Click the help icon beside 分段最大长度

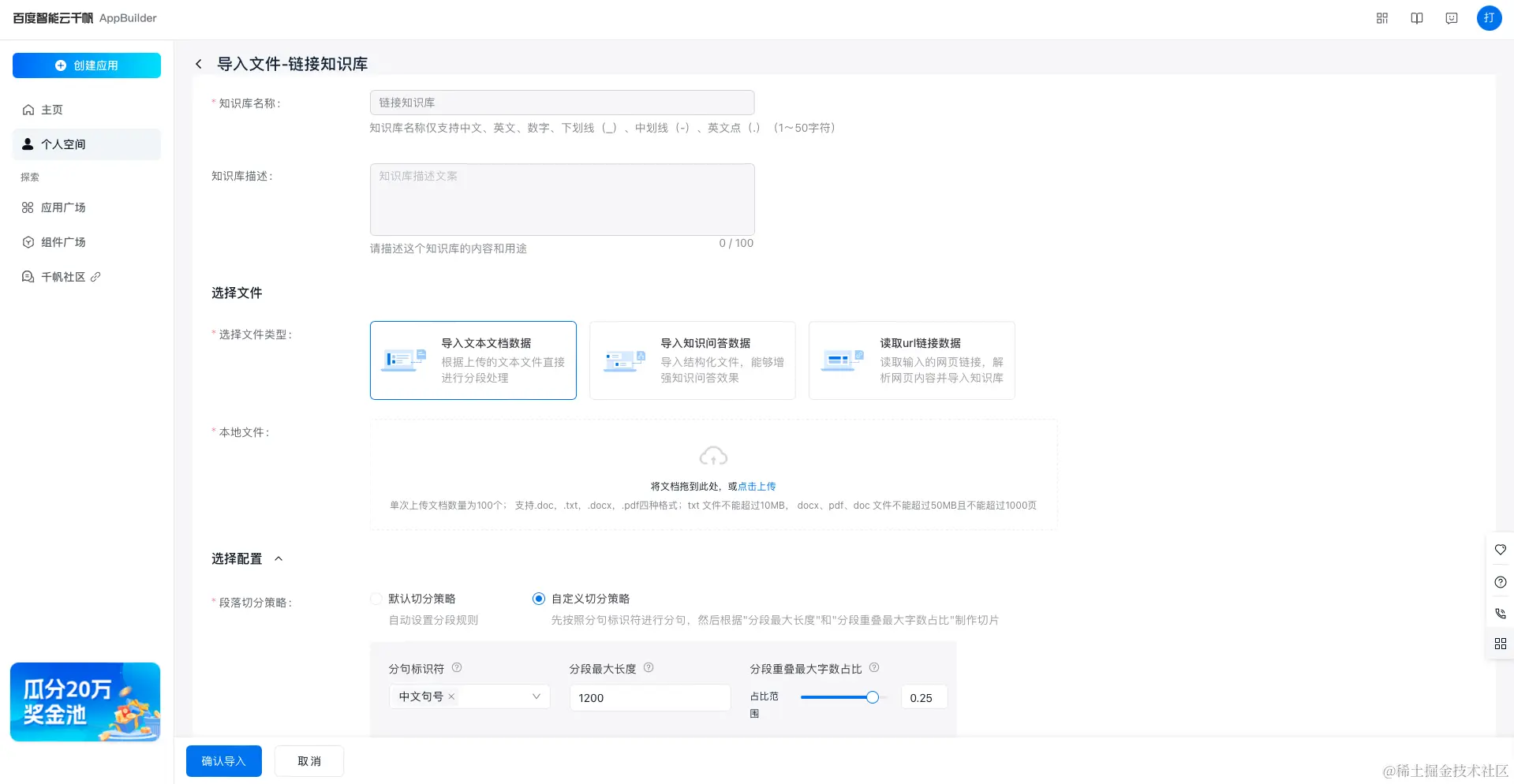tap(649, 668)
